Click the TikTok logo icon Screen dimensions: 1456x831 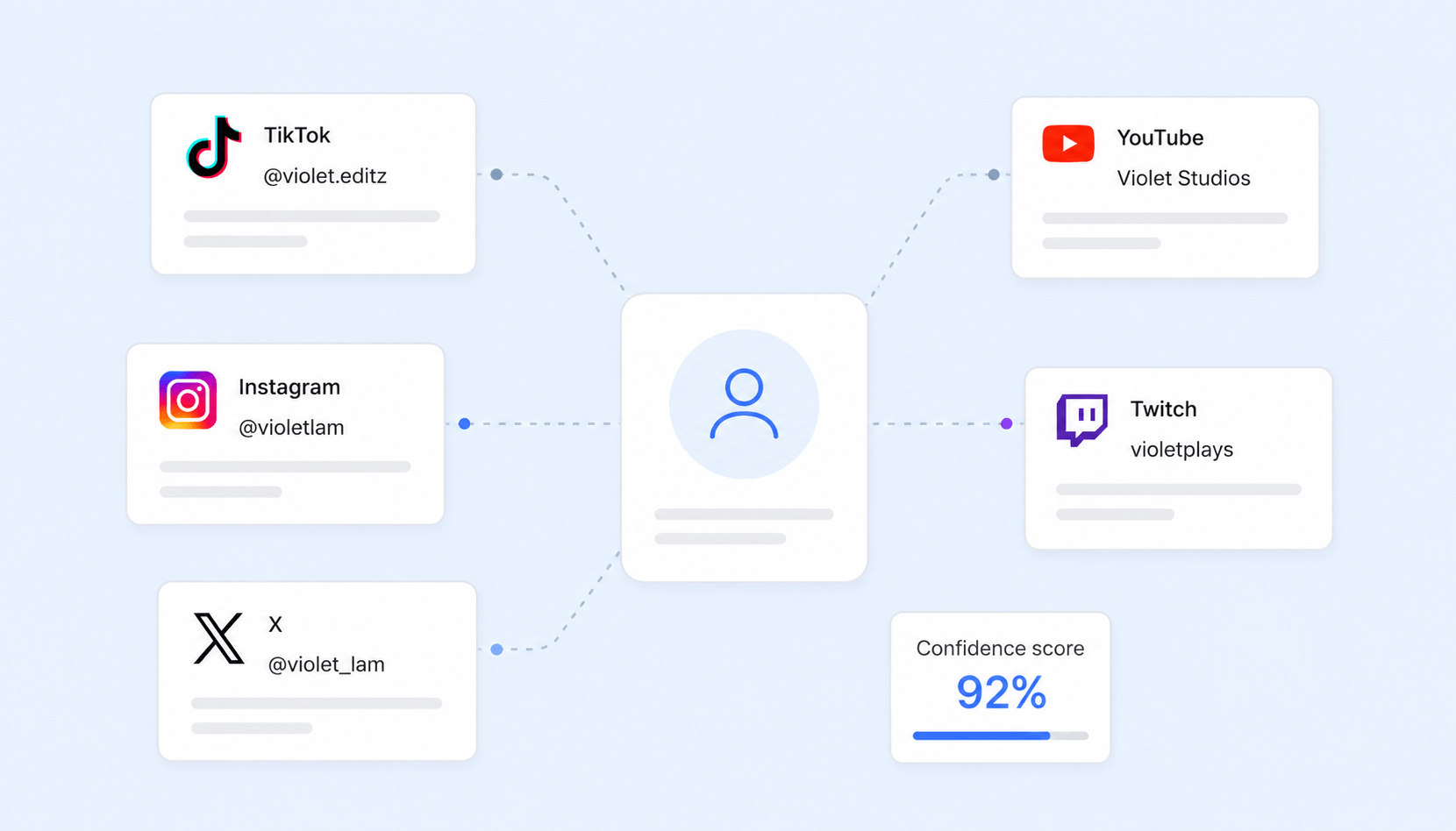coord(214,146)
